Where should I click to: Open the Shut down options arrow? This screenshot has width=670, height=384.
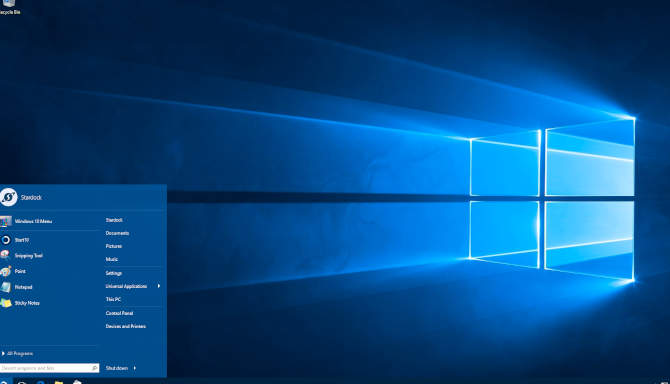point(135,368)
